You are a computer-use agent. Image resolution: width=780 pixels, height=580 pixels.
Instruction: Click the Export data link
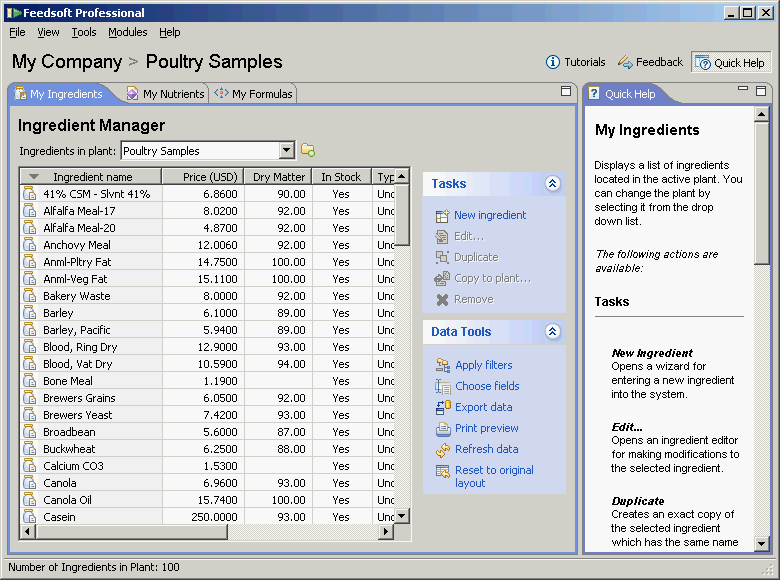[484, 407]
